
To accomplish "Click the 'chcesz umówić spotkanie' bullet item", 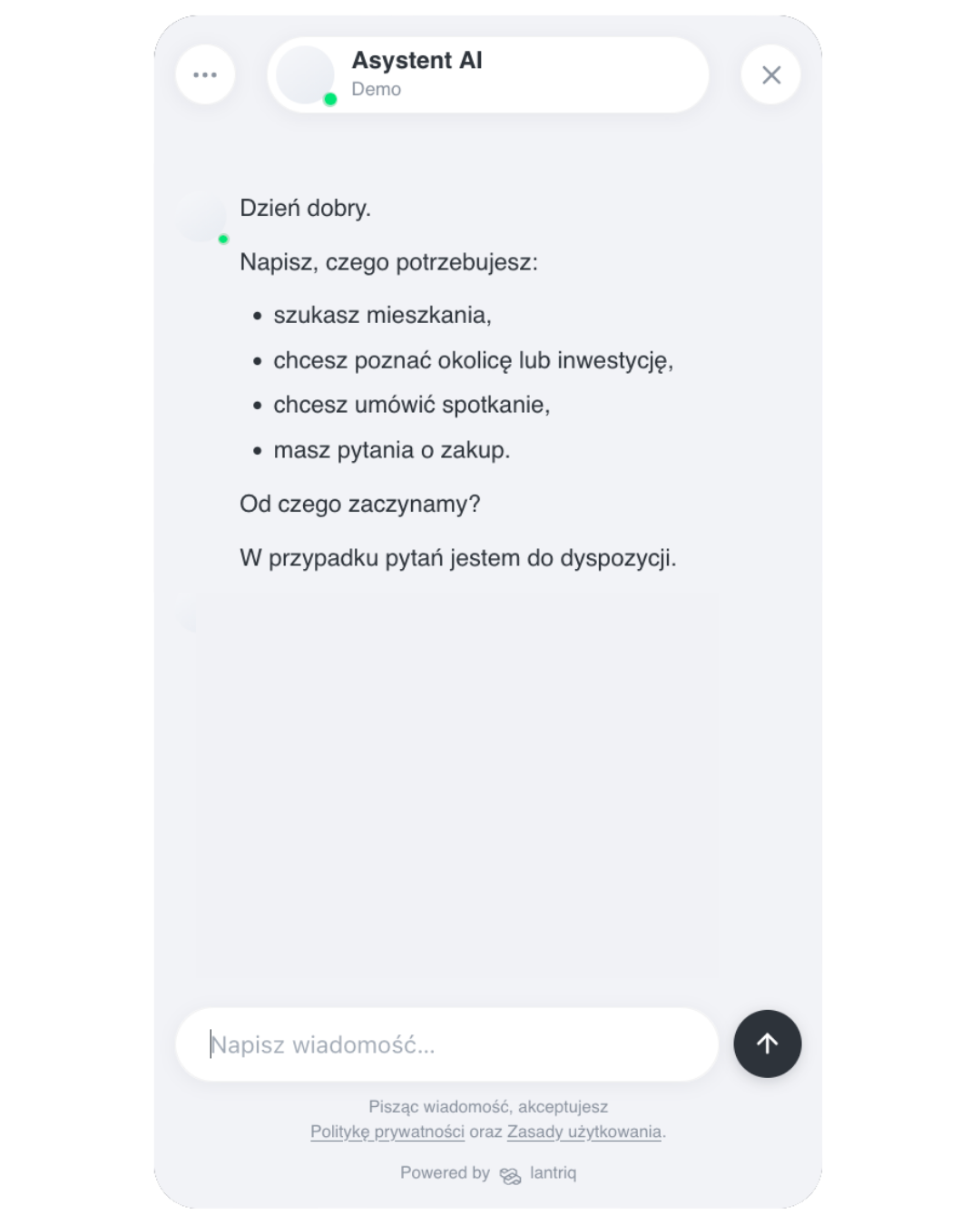I will (412, 405).
